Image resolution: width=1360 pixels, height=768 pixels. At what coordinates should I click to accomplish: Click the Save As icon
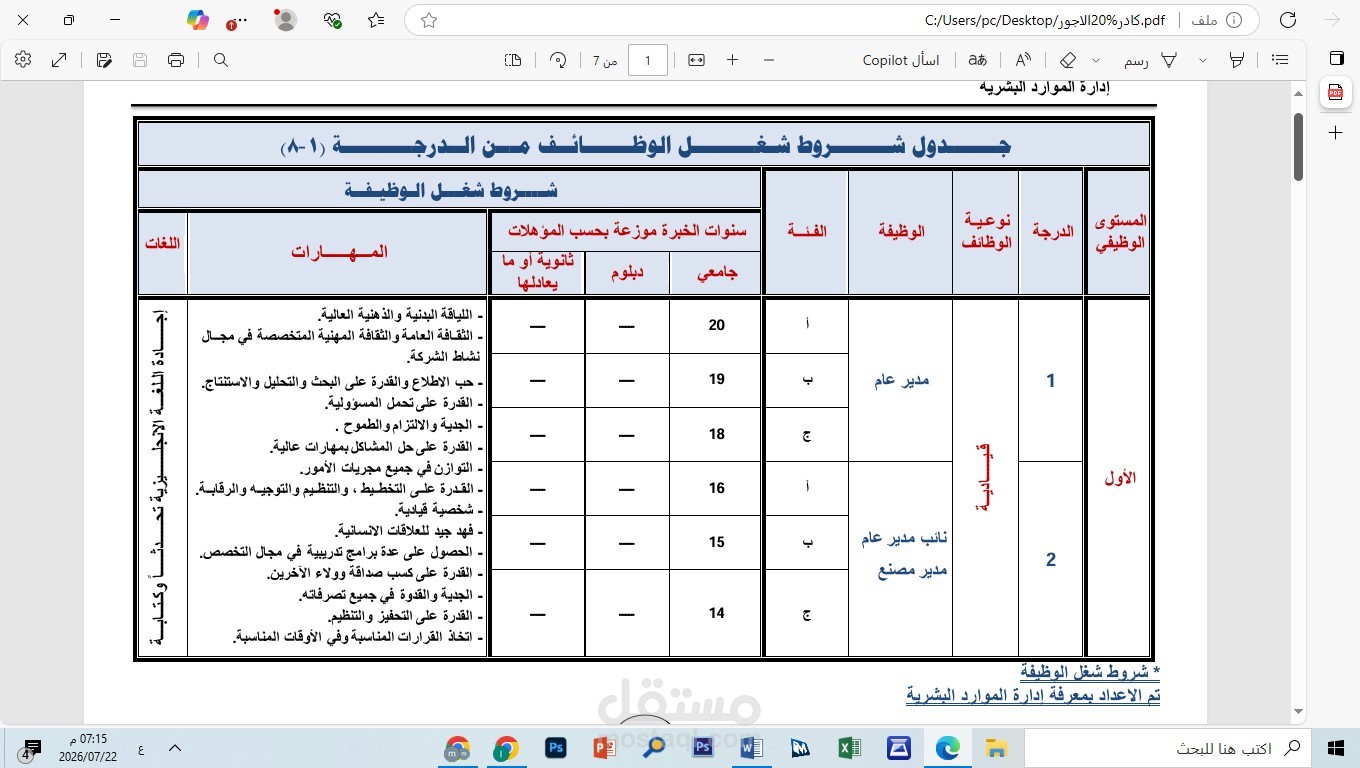click(x=104, y=60)
